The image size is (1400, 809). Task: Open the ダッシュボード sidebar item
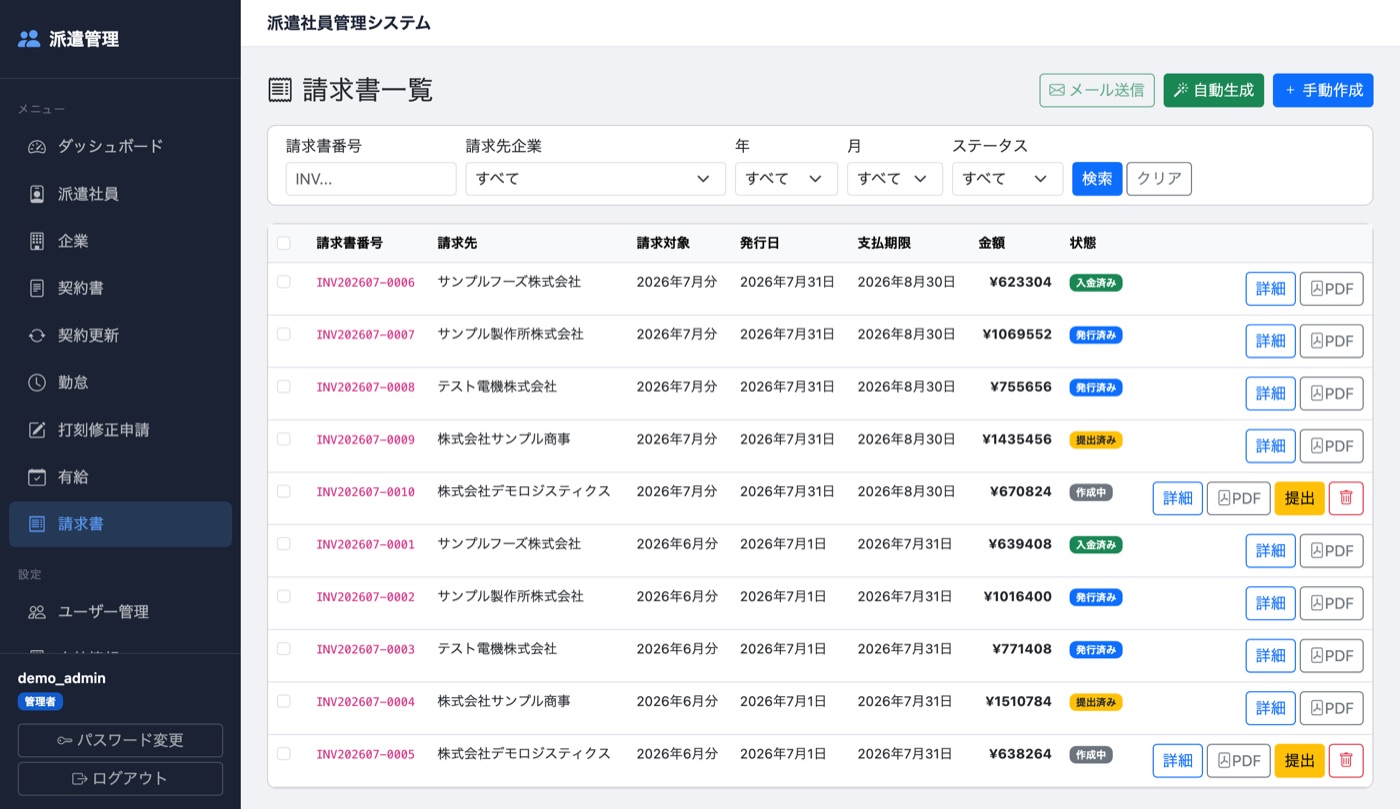120,146
